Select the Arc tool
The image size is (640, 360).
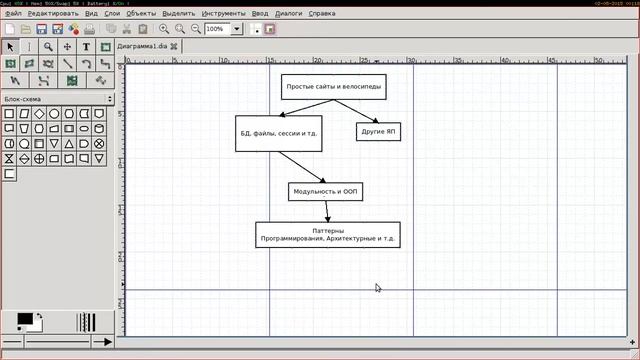point(86,64)
